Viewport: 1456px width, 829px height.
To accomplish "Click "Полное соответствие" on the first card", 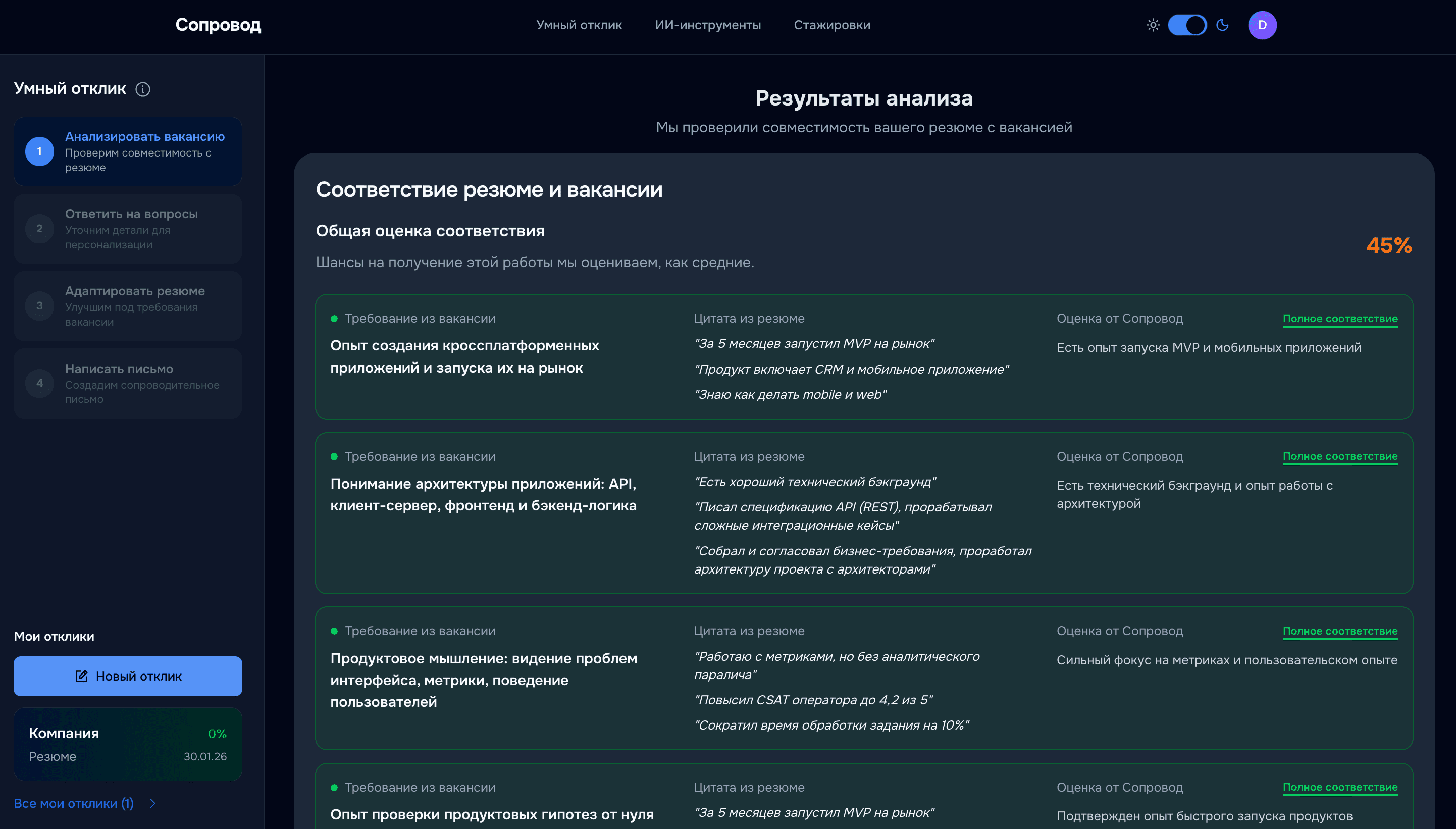I will (x=1340, y=318).
